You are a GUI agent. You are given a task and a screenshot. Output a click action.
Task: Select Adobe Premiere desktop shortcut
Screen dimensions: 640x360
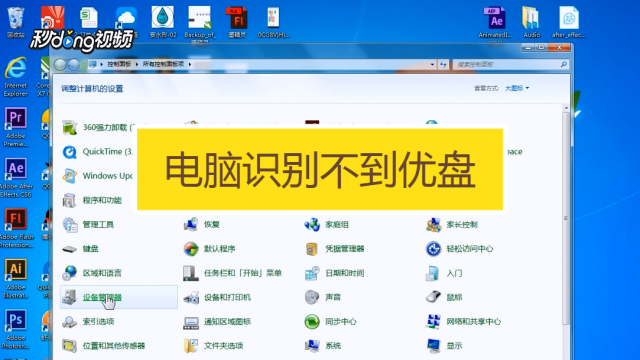click(x=16, y=127)
